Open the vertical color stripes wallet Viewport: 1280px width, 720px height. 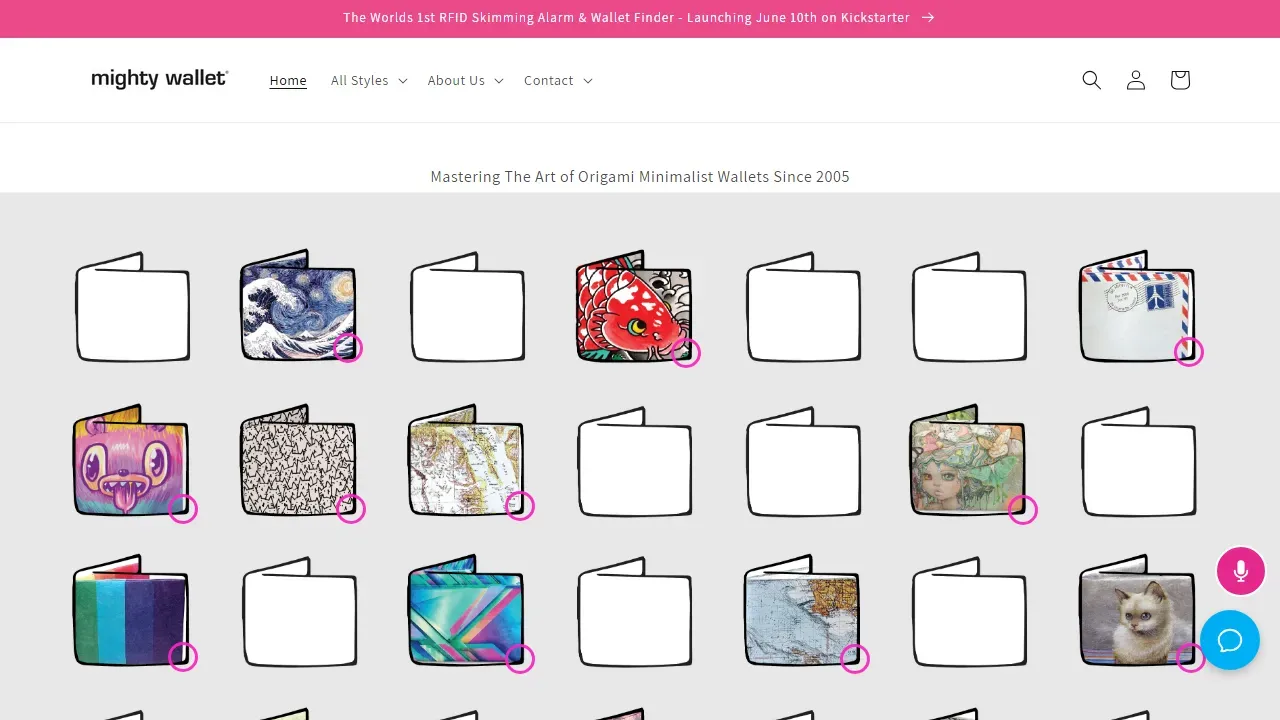tap(132, 611)
